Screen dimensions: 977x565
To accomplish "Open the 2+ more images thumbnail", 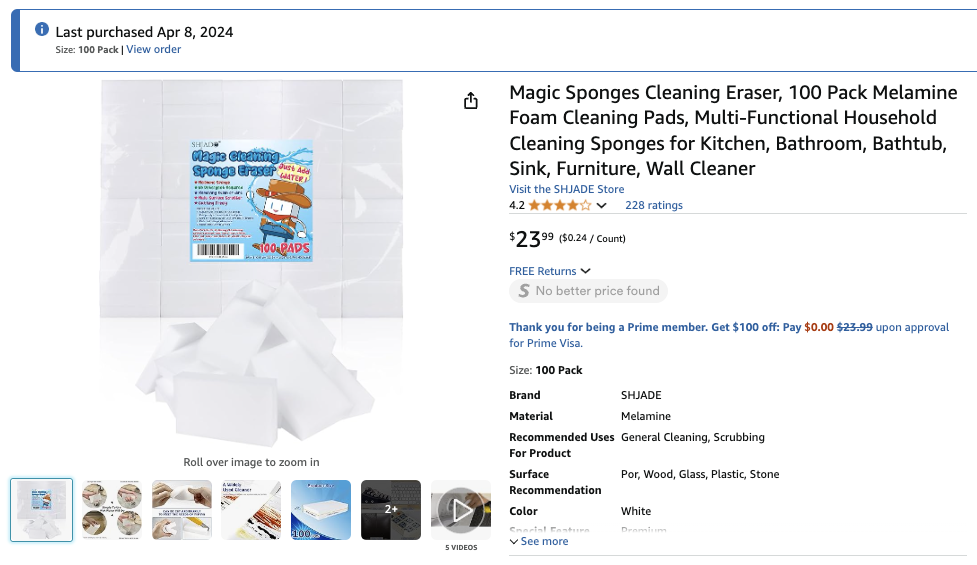I will [391, 510].
